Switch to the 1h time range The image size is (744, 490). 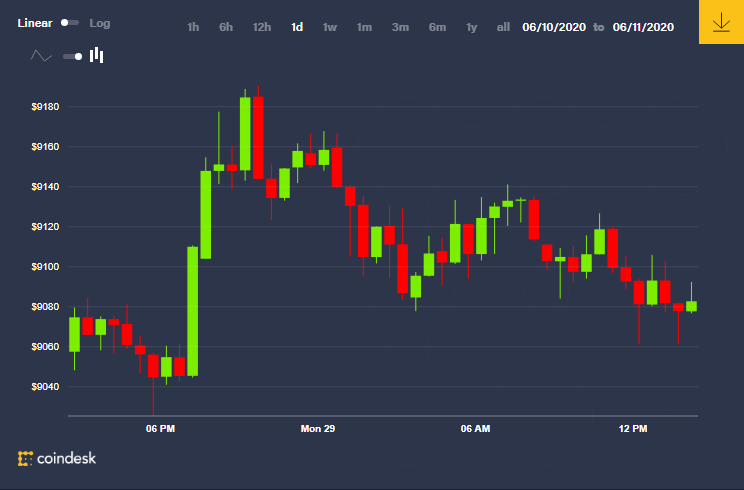193,27
